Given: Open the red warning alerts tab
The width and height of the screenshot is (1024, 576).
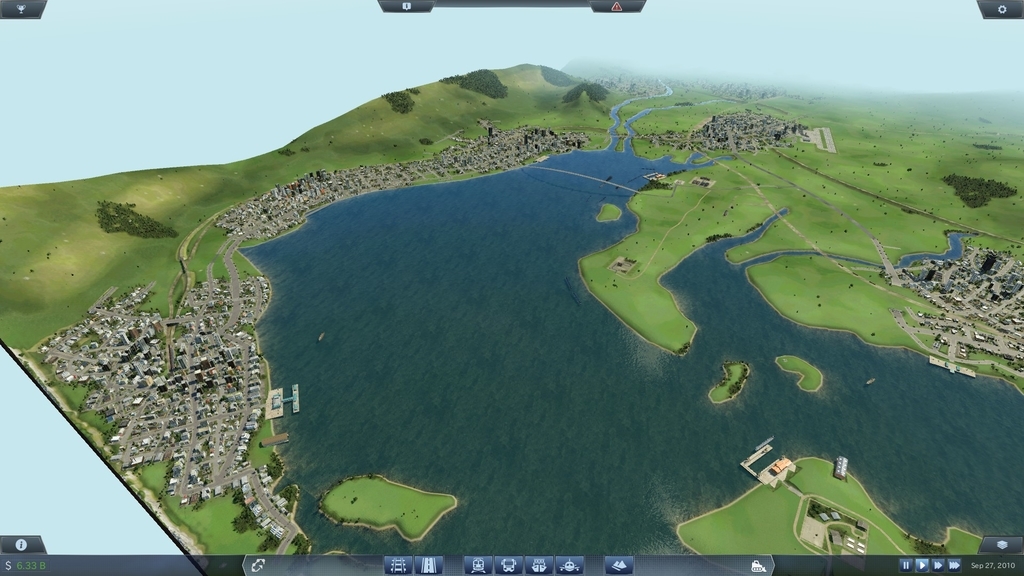Looking at the screenshot, I should coord(617,7).
